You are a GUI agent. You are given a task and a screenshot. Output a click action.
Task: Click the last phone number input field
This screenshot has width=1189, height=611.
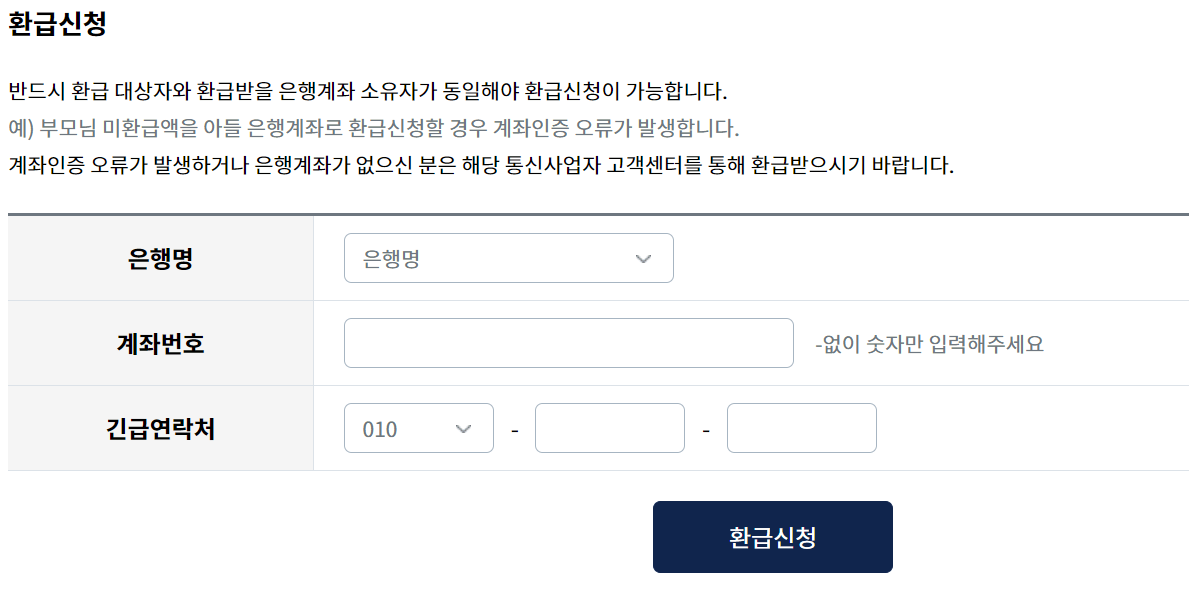(x=801, y=427)
